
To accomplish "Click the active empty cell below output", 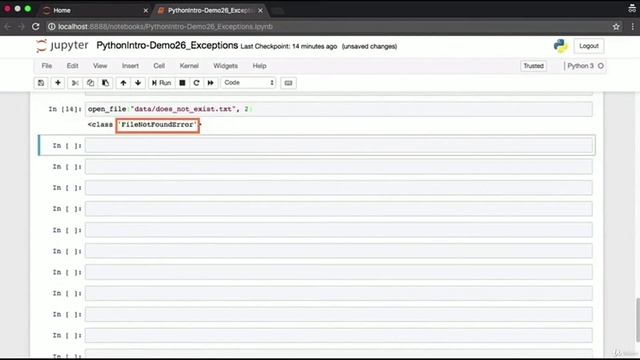I will point(339,146).
